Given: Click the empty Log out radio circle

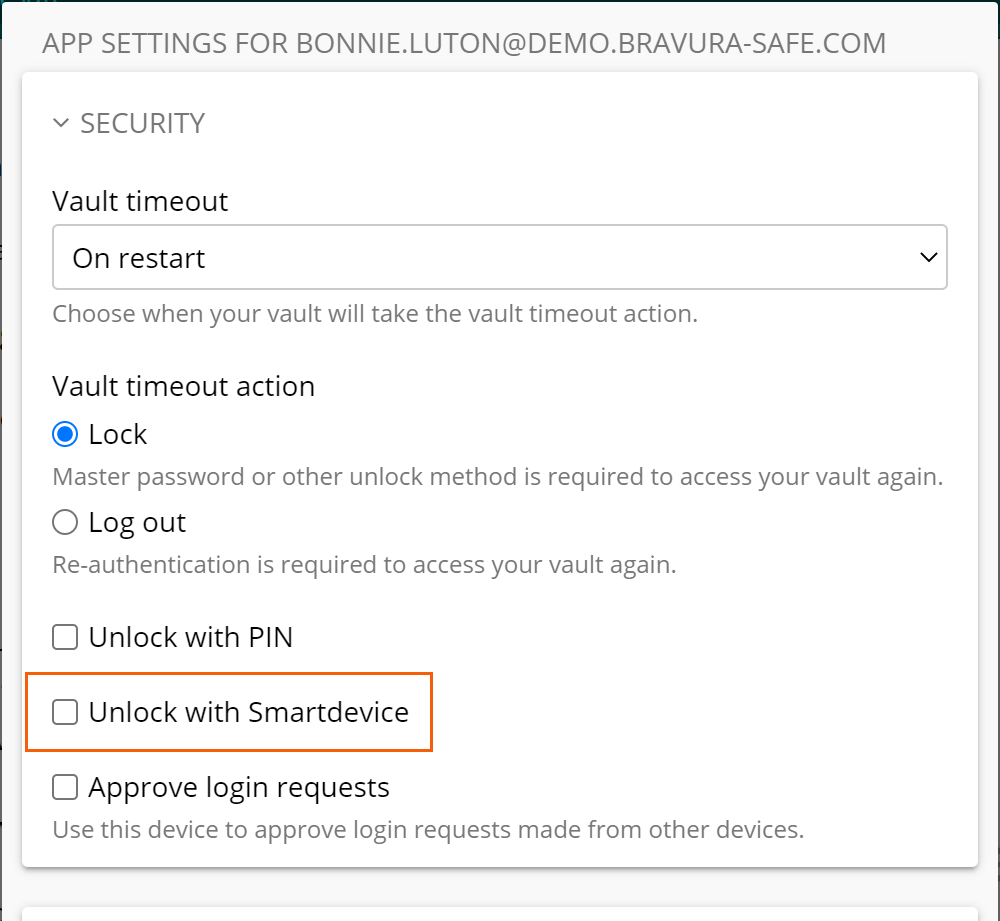Looking at the screenshot, I should [64, 521].
